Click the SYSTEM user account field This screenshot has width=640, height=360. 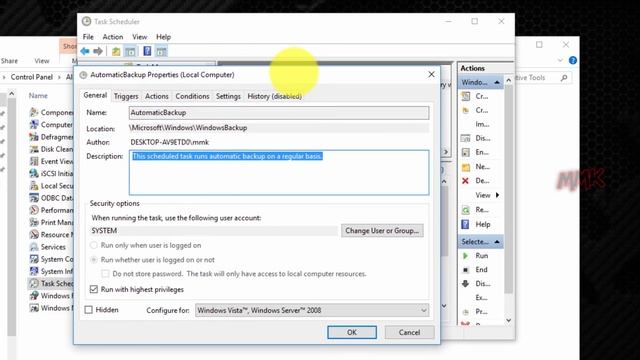[214, 231]
